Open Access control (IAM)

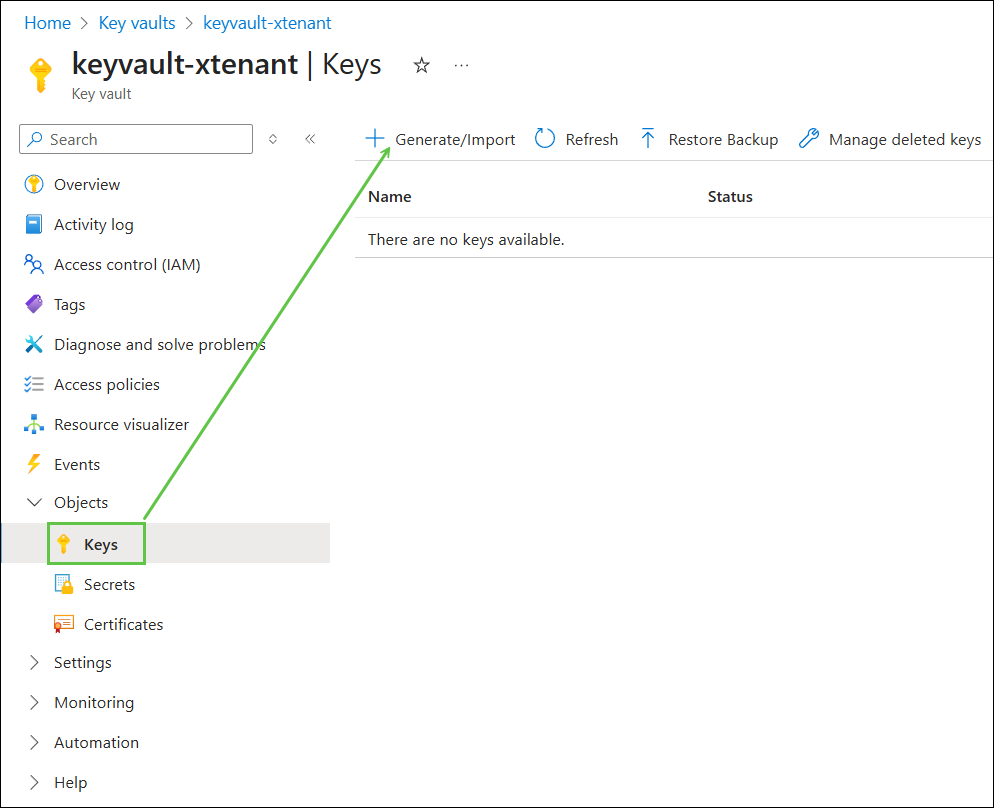pyautogui.click(x=127, y=264)
